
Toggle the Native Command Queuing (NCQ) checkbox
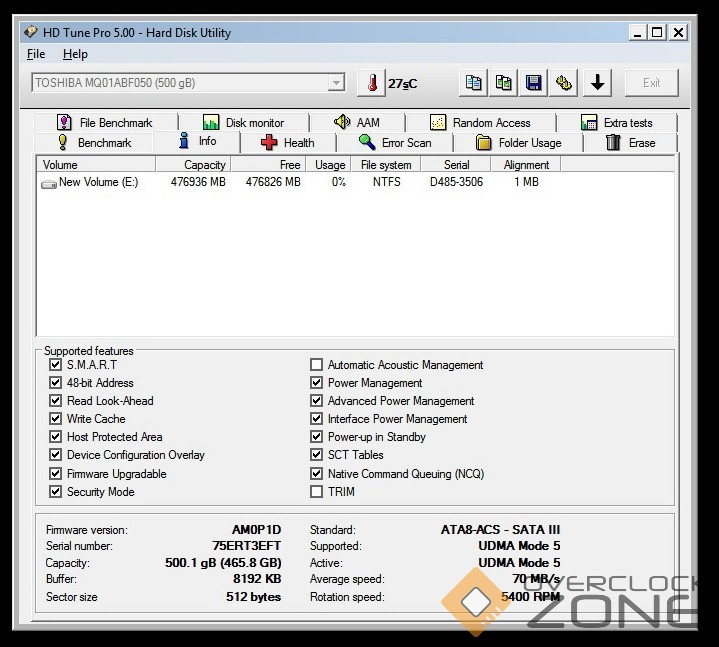316,473
